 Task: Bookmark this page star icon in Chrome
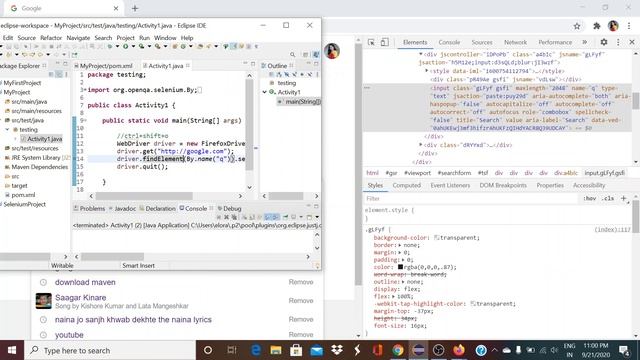(x=577, y=26)
